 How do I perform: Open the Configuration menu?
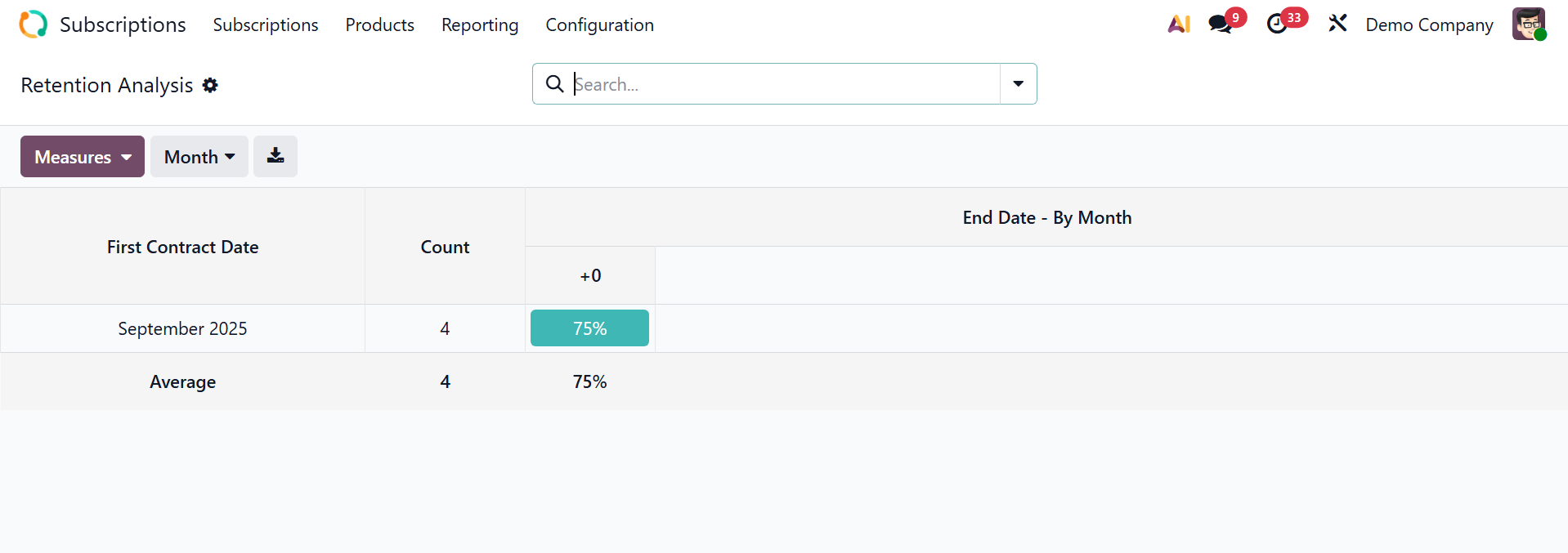coord(599,25)
